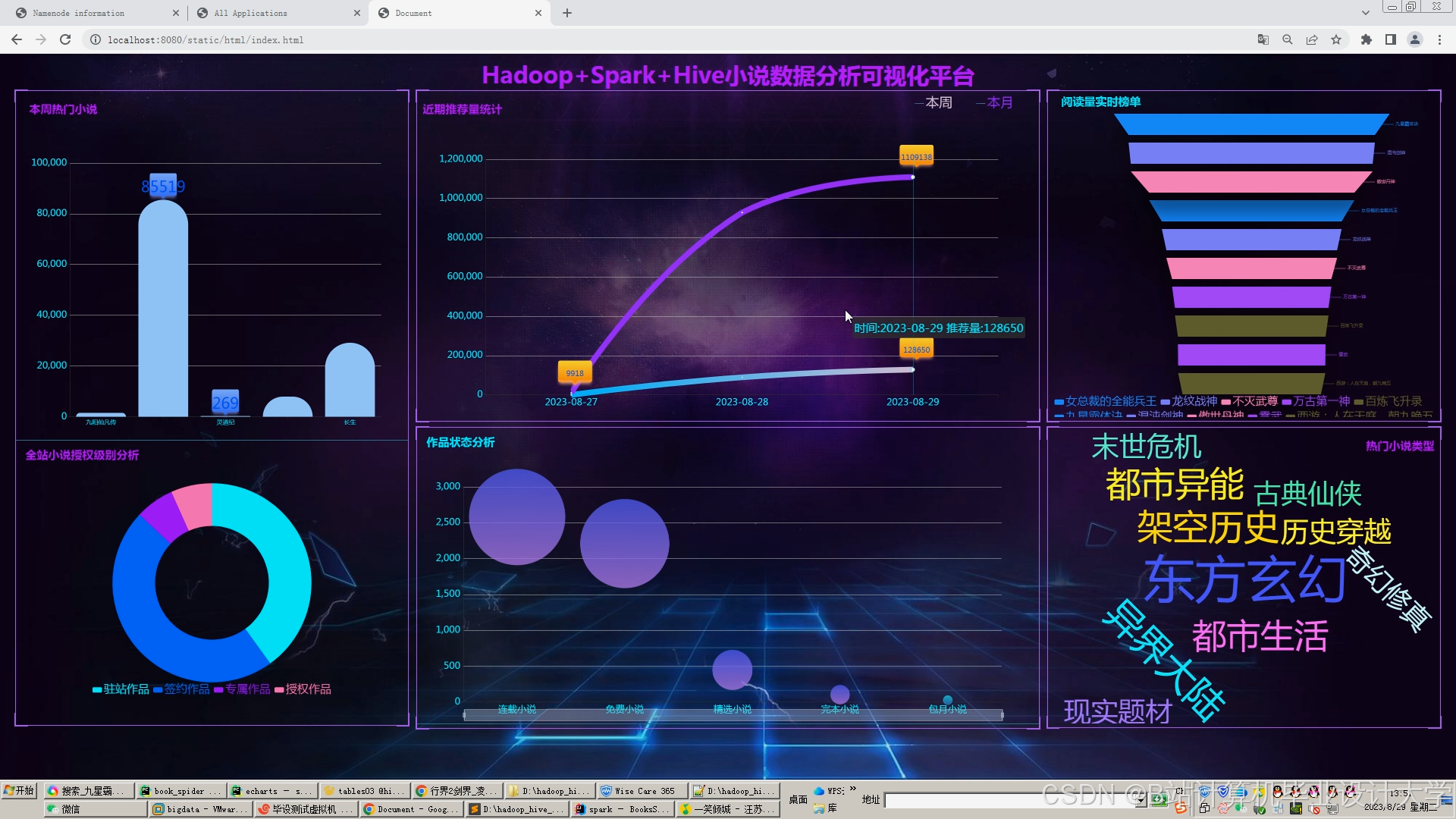Toggle the 本月 legend item
1456x819 pixels.
pyautogui.click(x=994, y=102)
